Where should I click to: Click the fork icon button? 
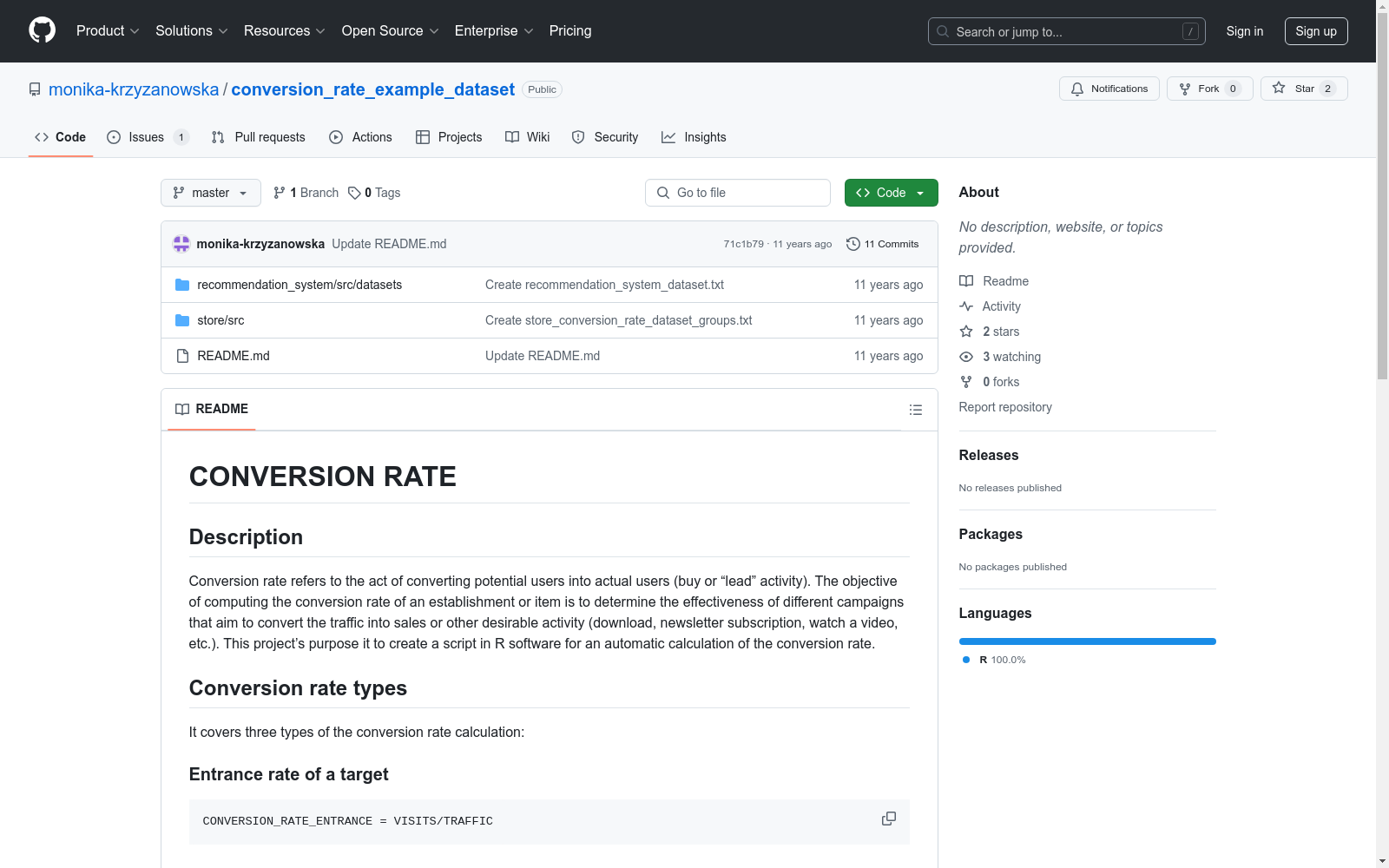click(1185, 89)
